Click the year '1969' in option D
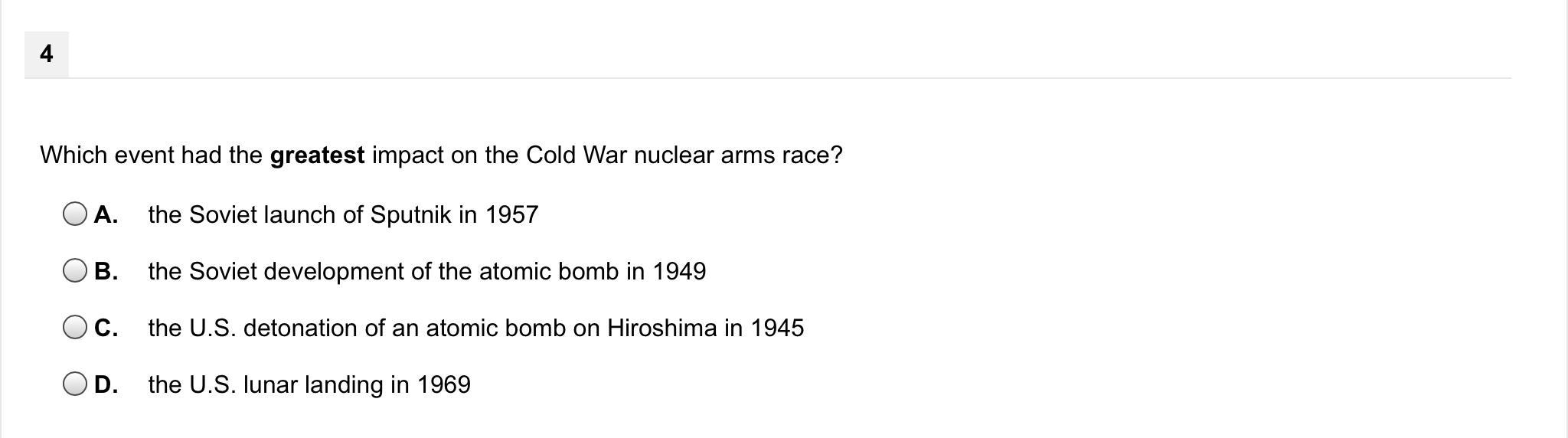Screen dimensions: 1568x438 tap(443, 385)
